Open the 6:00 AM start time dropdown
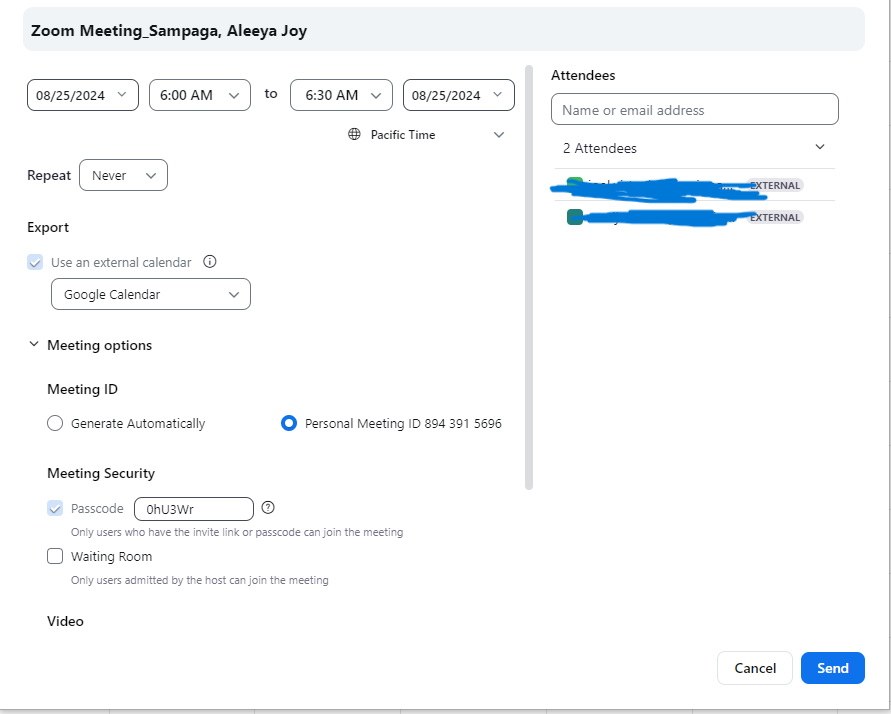This screenshot has width=891, height=714. tap(199, 95)
